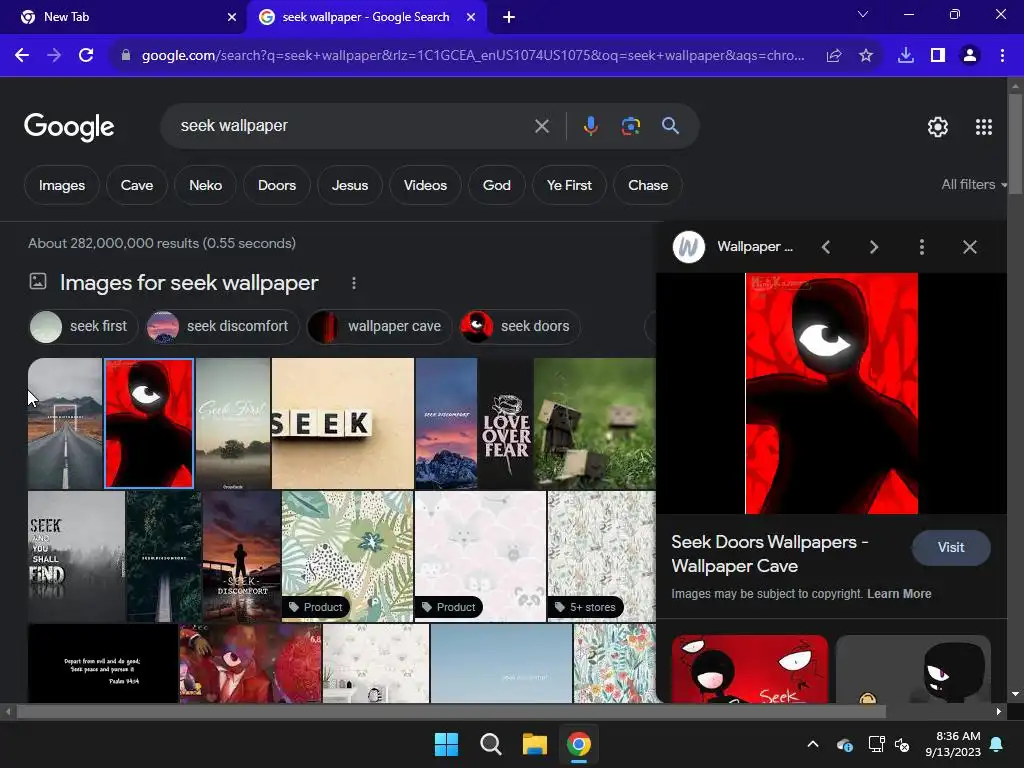This screenshot has height=768, width=1024.
Task: Open the Google apps grid
Action: point(984,127)
